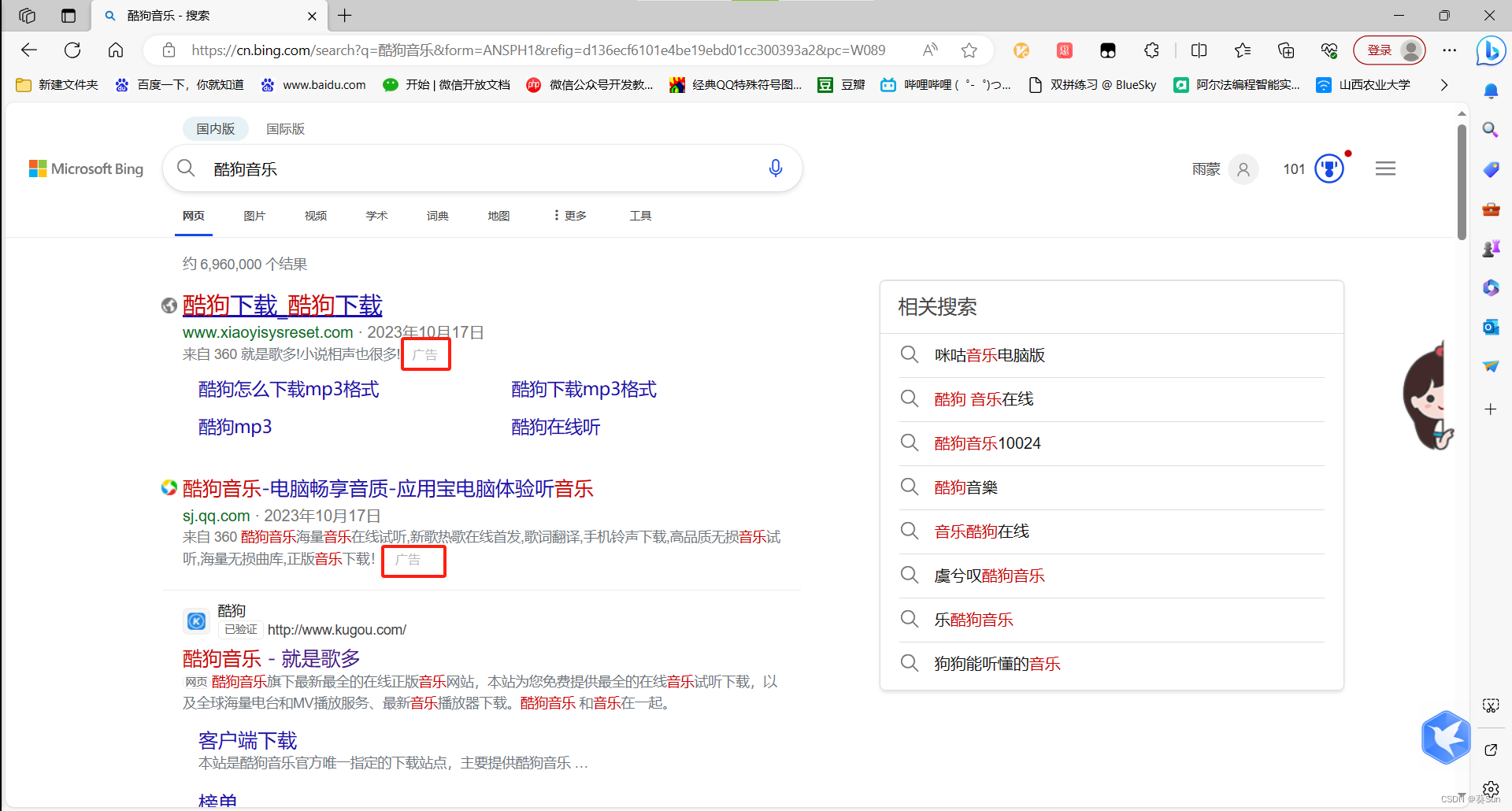
Task: Select the 地图 results tab
Action: click(x=498, y=215)
